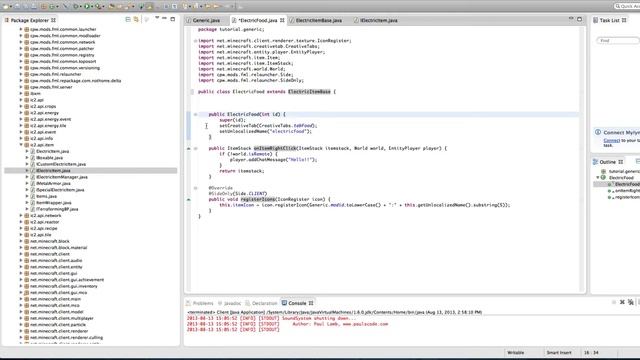This screenshot has height=360, width=640.
Task: Collapse all in Package Explorer
Action: (128, 20)
